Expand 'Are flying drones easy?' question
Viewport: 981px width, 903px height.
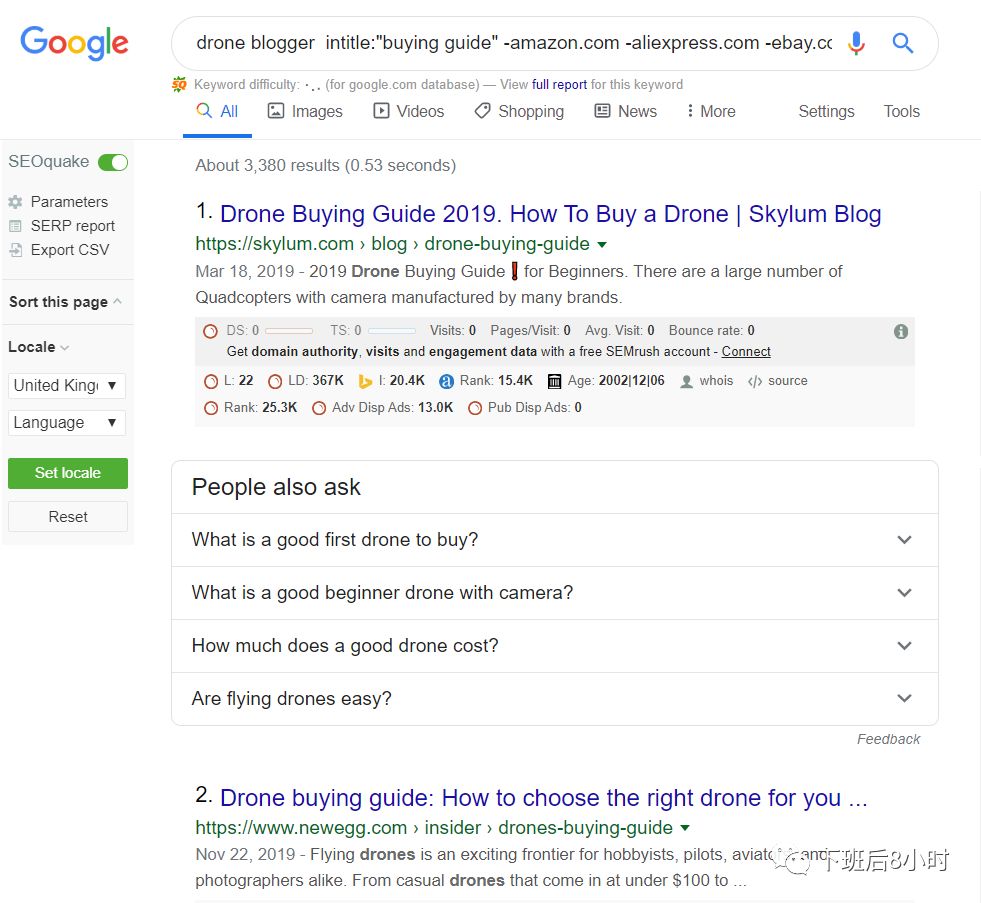pyautogui.click(x=554, y=698)
